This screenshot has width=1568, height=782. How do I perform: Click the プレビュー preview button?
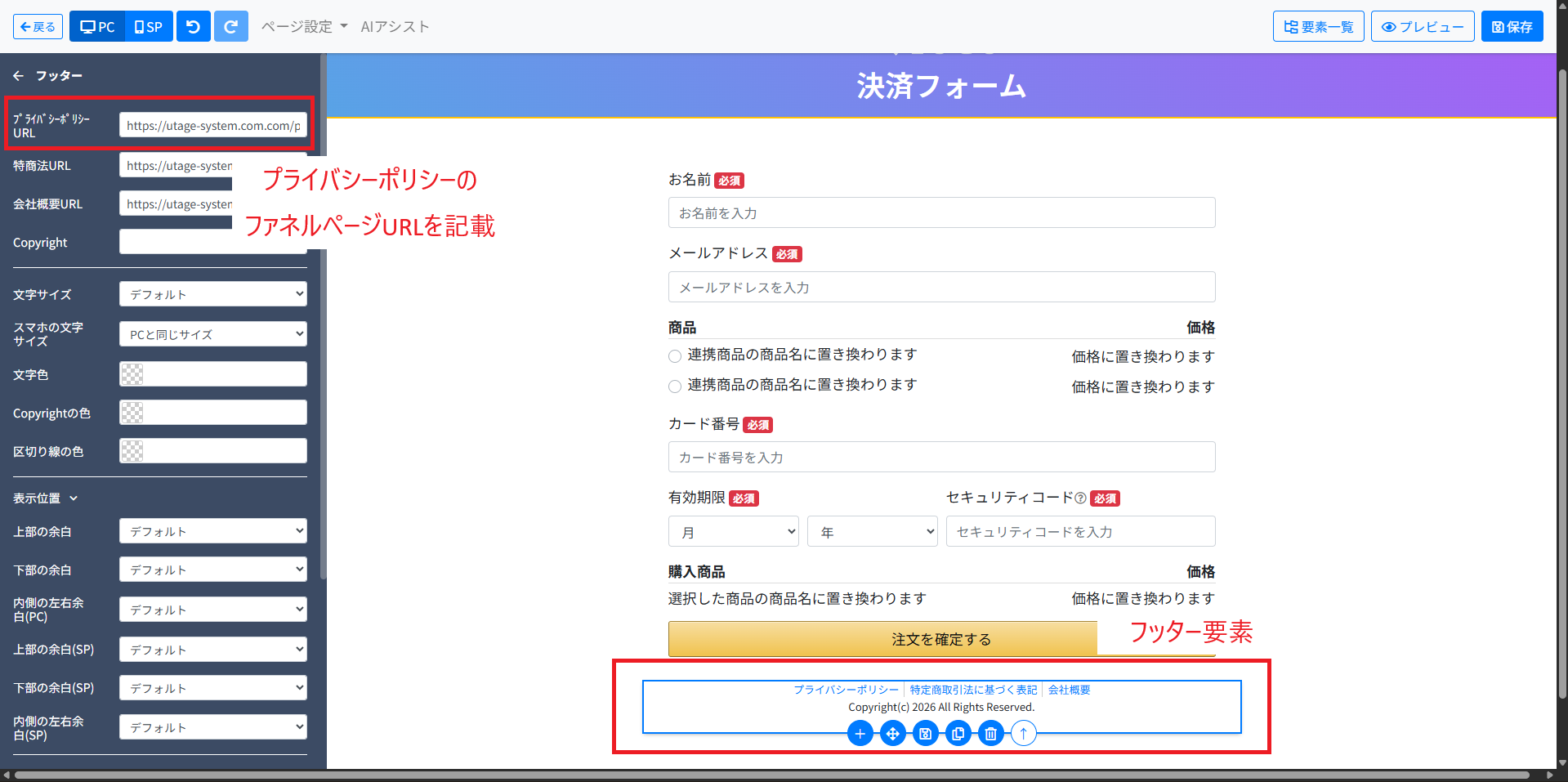point(1422,27)
